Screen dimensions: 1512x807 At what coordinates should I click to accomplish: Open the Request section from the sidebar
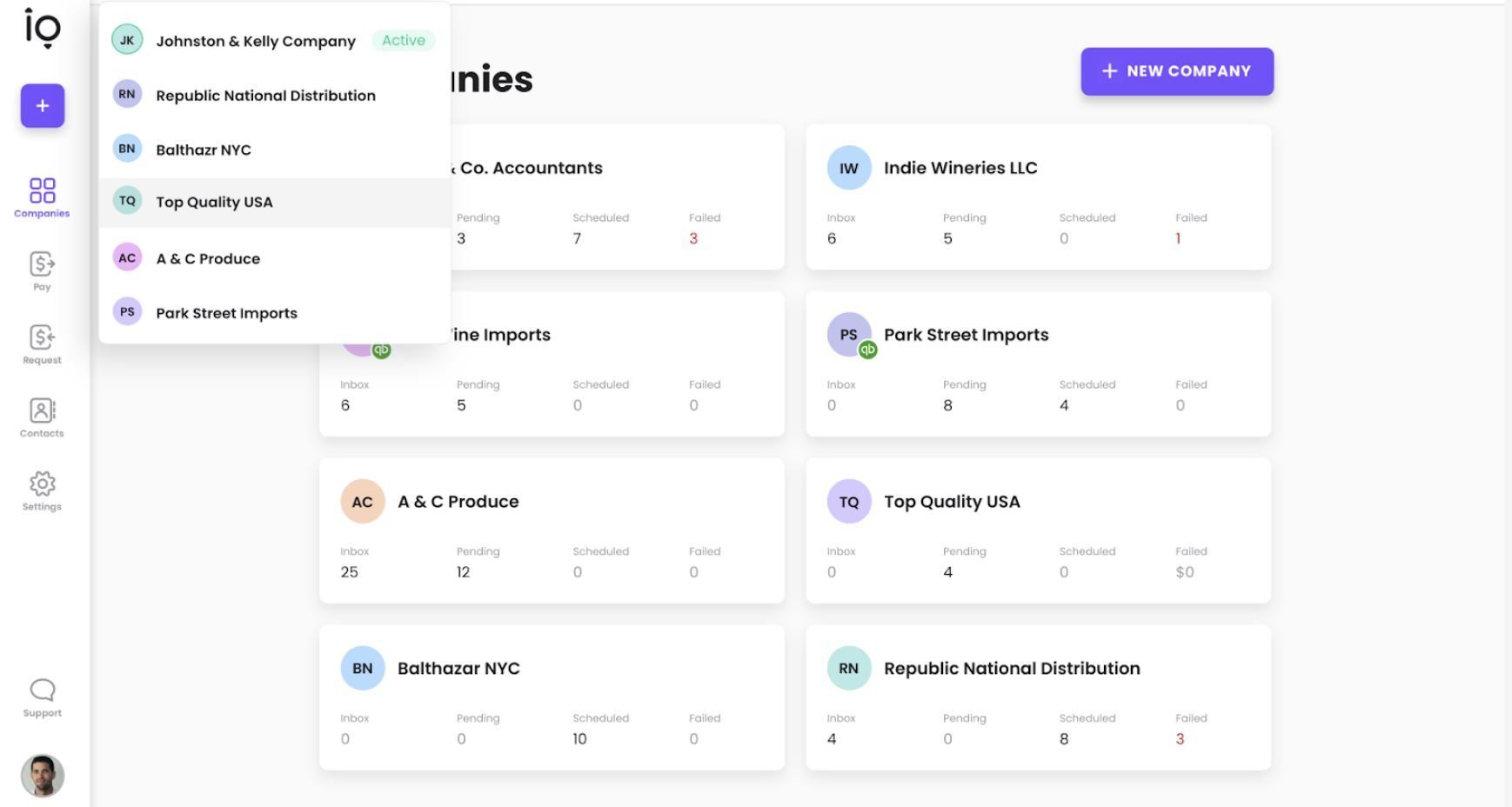[x=41, y=343]
